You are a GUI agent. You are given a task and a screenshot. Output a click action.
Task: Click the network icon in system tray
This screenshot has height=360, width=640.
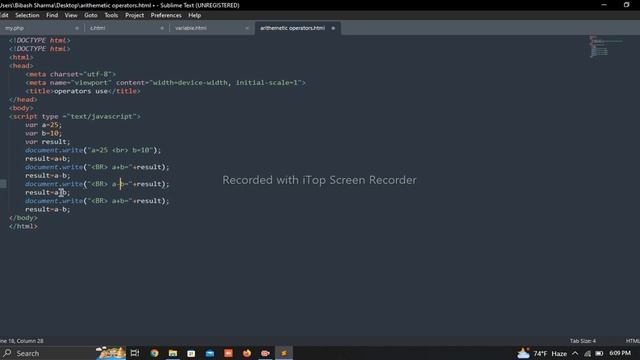coord(587,353)
